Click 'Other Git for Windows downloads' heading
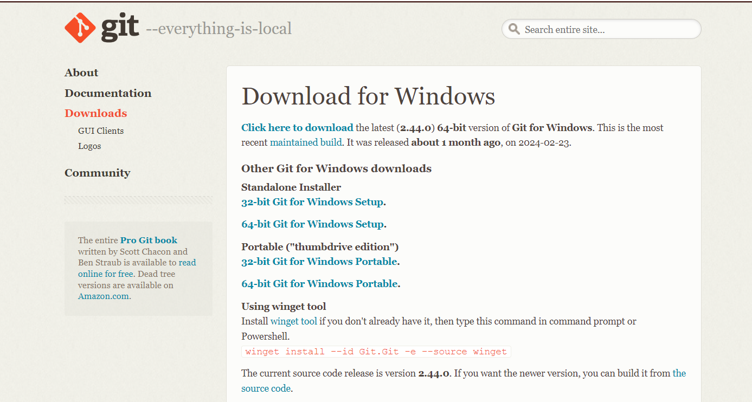753x404 pixels. point(336,169)
